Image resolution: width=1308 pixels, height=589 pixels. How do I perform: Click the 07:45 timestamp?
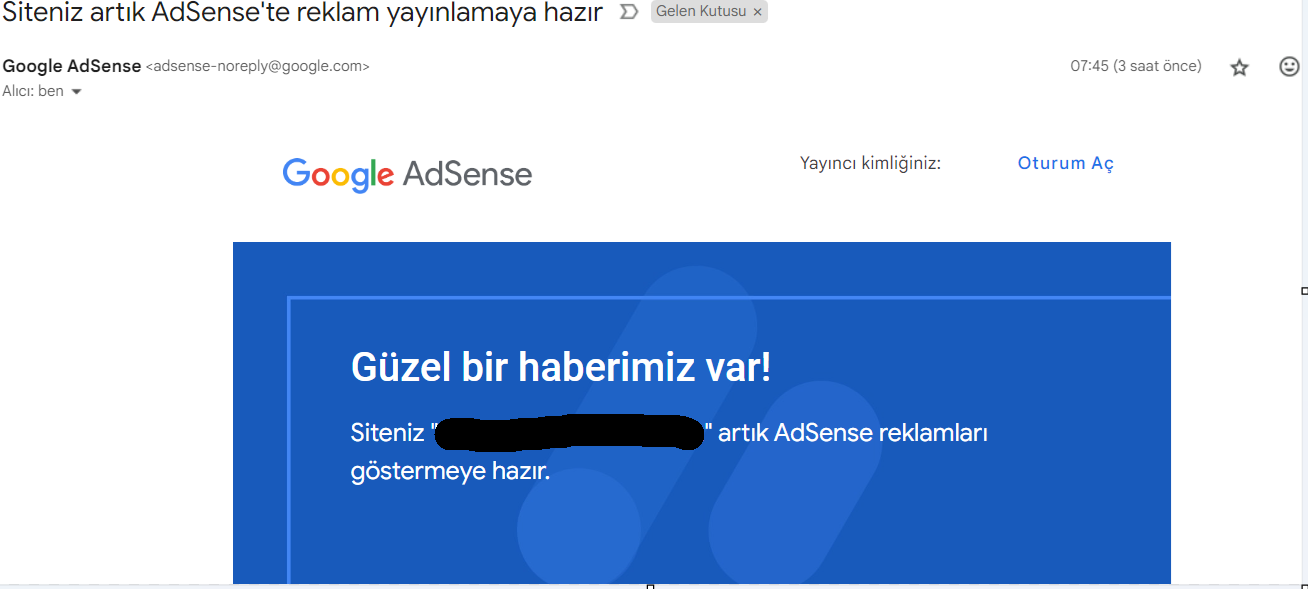[x=1135, y=66]
